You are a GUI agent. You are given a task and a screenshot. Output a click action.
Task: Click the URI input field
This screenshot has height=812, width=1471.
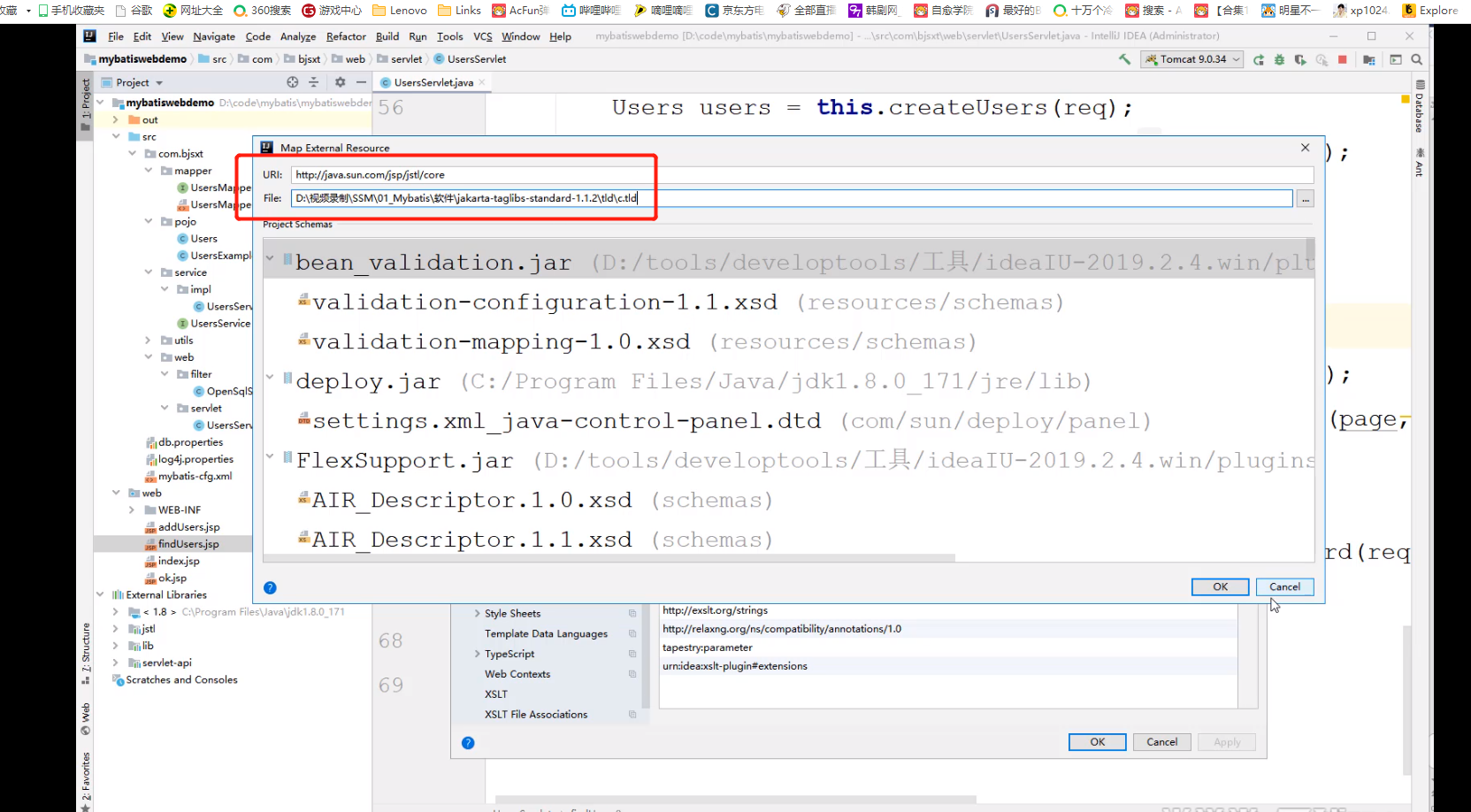pos(801,175)
